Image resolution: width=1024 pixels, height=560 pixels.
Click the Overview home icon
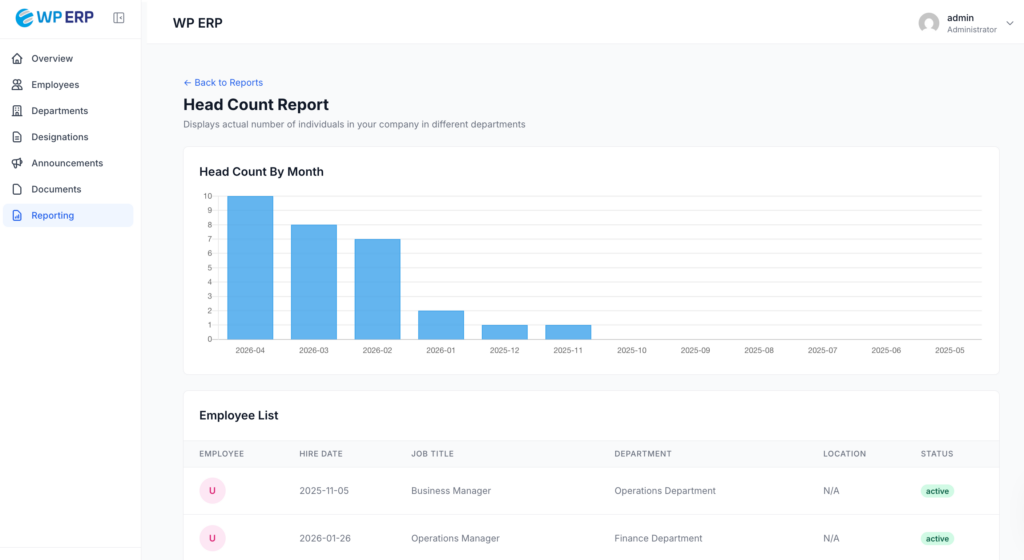click(x=17, y=59)
